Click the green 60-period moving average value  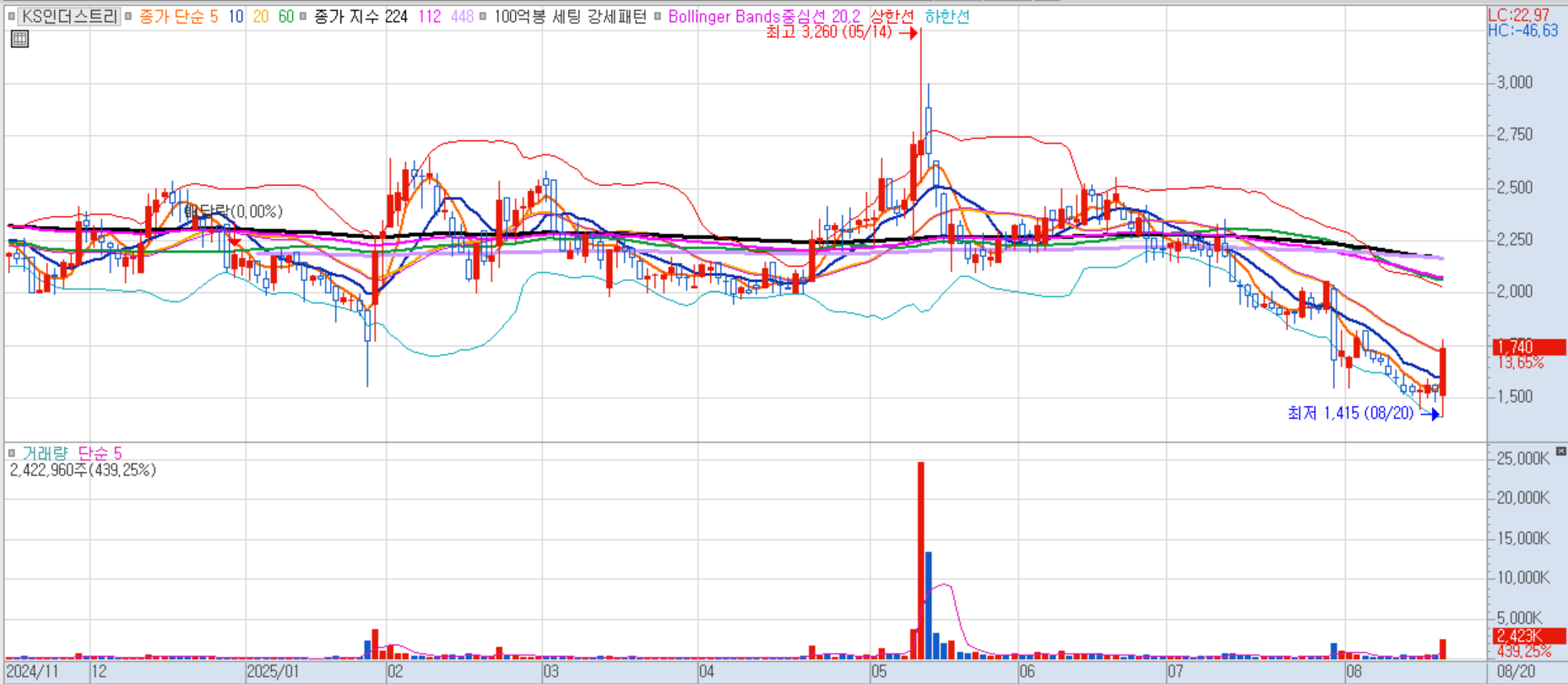coord(286,16)
